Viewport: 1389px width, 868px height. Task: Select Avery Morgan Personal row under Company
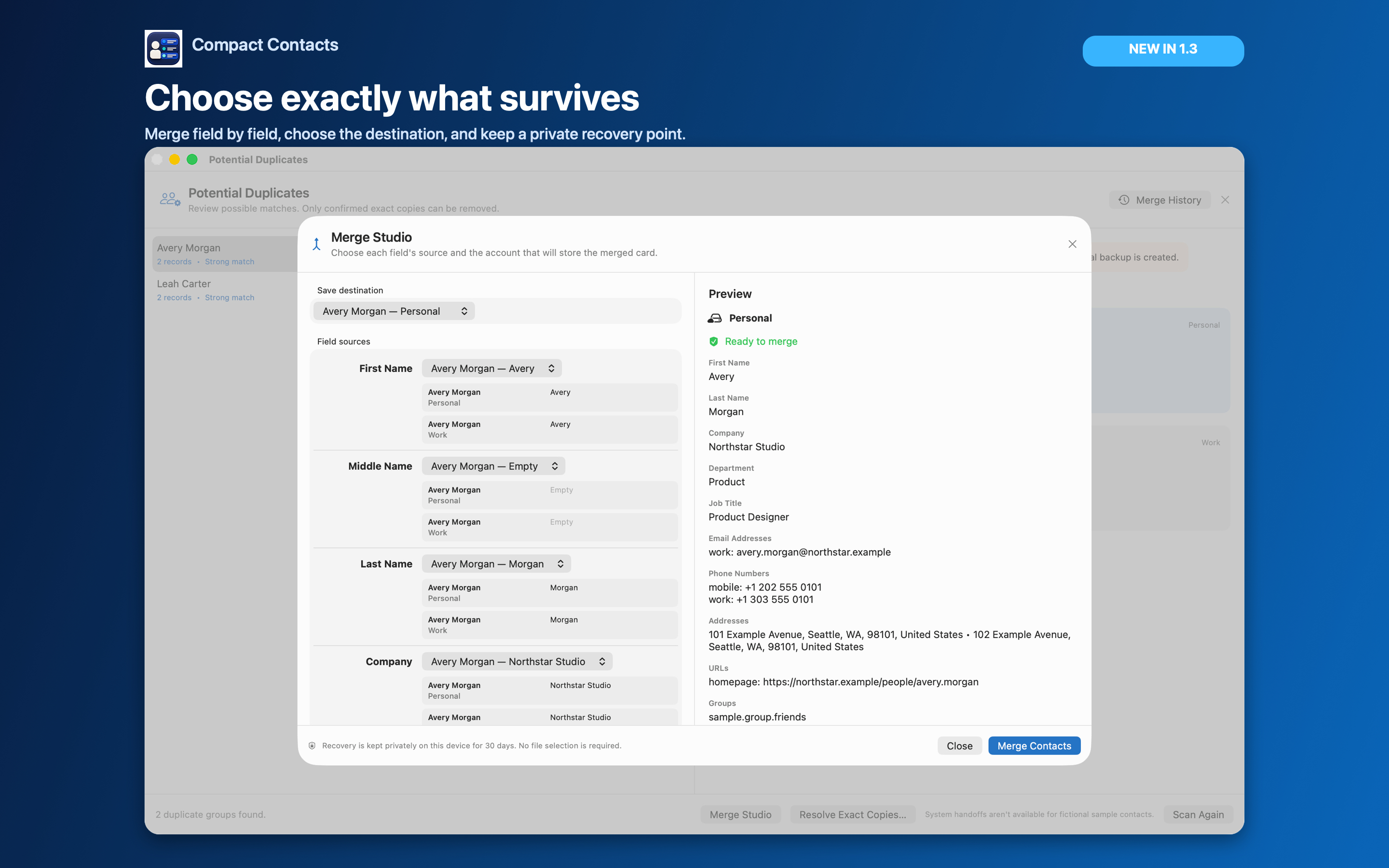tap(550, 690)
